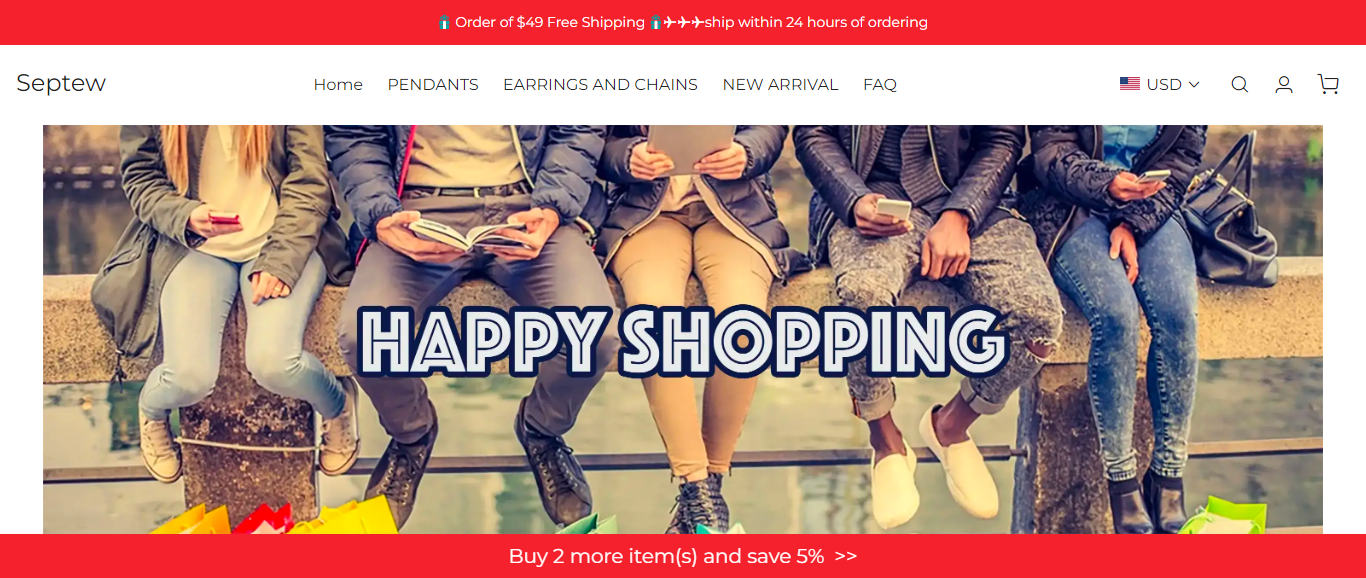Image resolution: width=1366 pixels, height=578 pixels.
Task: Open EARRINGS AND CHAINS category
Action: [x=600, y=85]
